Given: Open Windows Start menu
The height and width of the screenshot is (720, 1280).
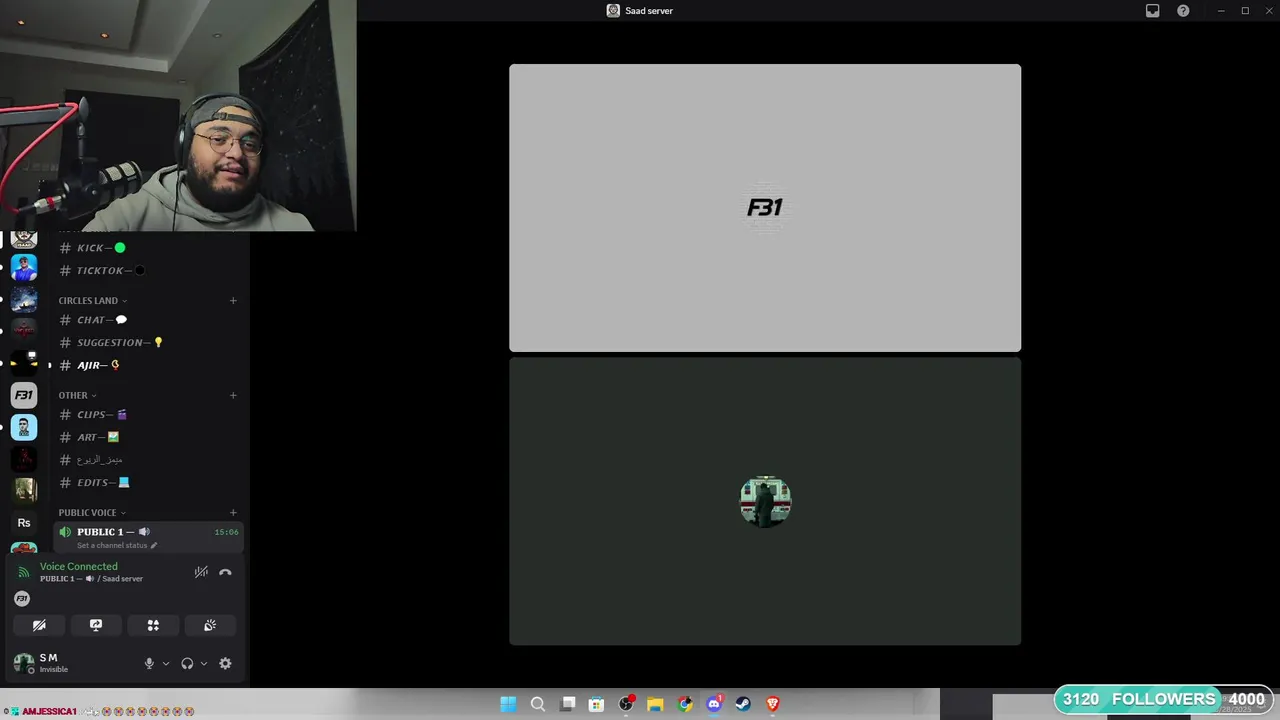Looking at the screenshot, I should point(508,704).
